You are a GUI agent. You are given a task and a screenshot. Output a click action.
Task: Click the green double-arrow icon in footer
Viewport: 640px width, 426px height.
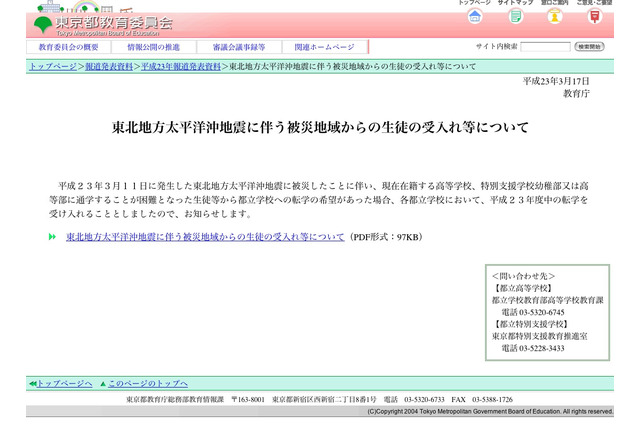[x=32, y=383]
